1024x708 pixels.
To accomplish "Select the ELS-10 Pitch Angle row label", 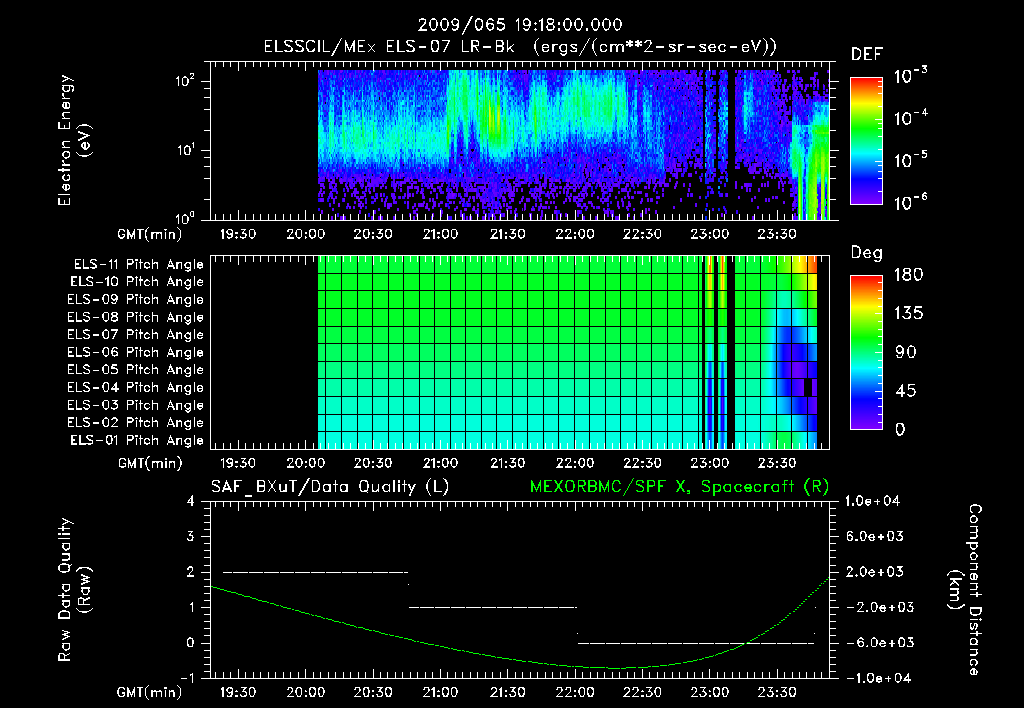I will click(137, 282).
